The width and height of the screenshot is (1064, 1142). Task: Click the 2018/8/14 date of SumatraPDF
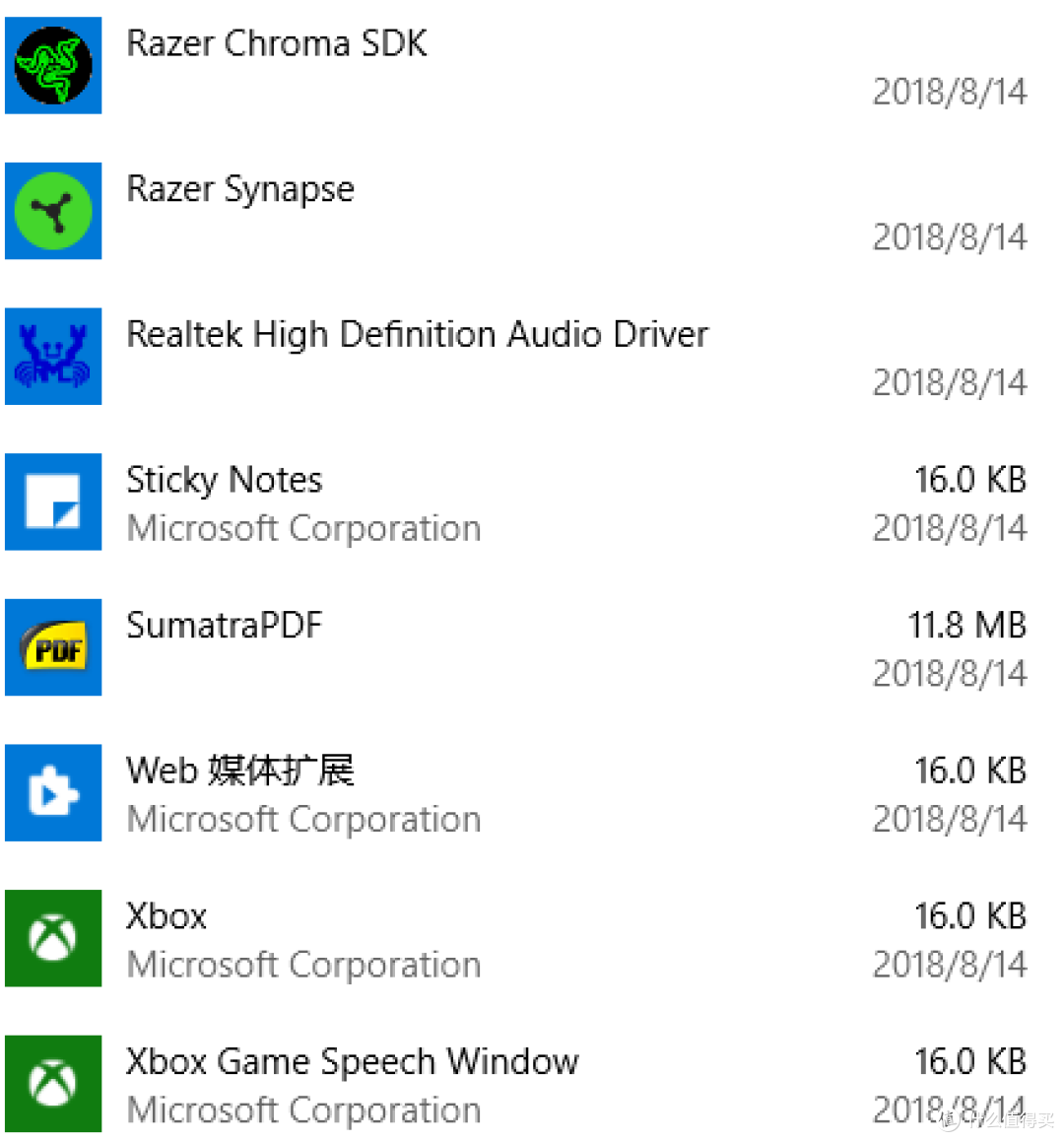pyautogui.click(x=951, y=674)
